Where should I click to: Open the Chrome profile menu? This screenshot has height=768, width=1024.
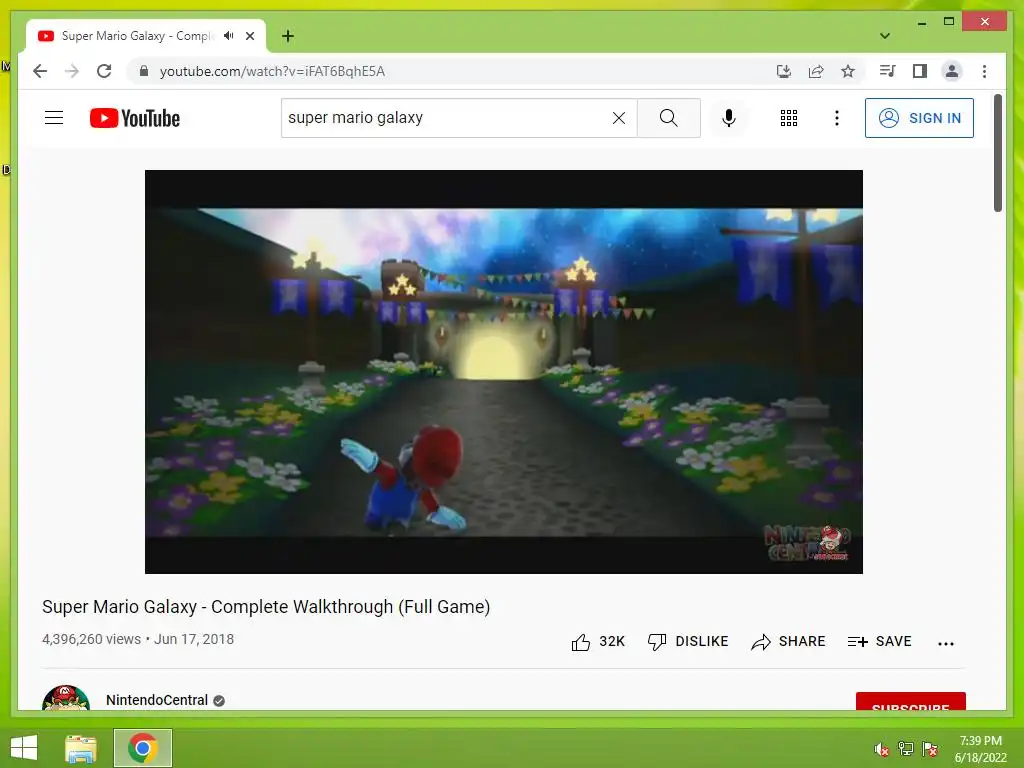952,71
